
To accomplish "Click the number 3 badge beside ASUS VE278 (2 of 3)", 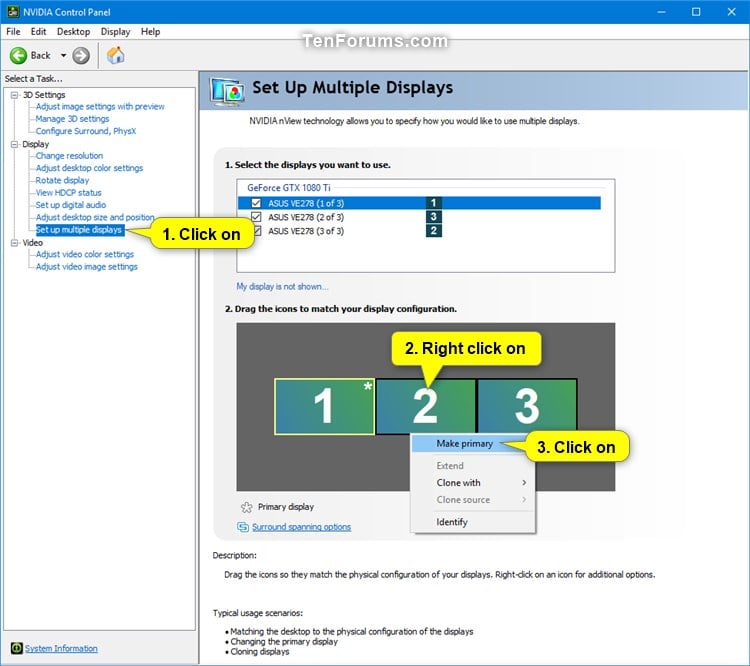I will (x=433, y=217).
